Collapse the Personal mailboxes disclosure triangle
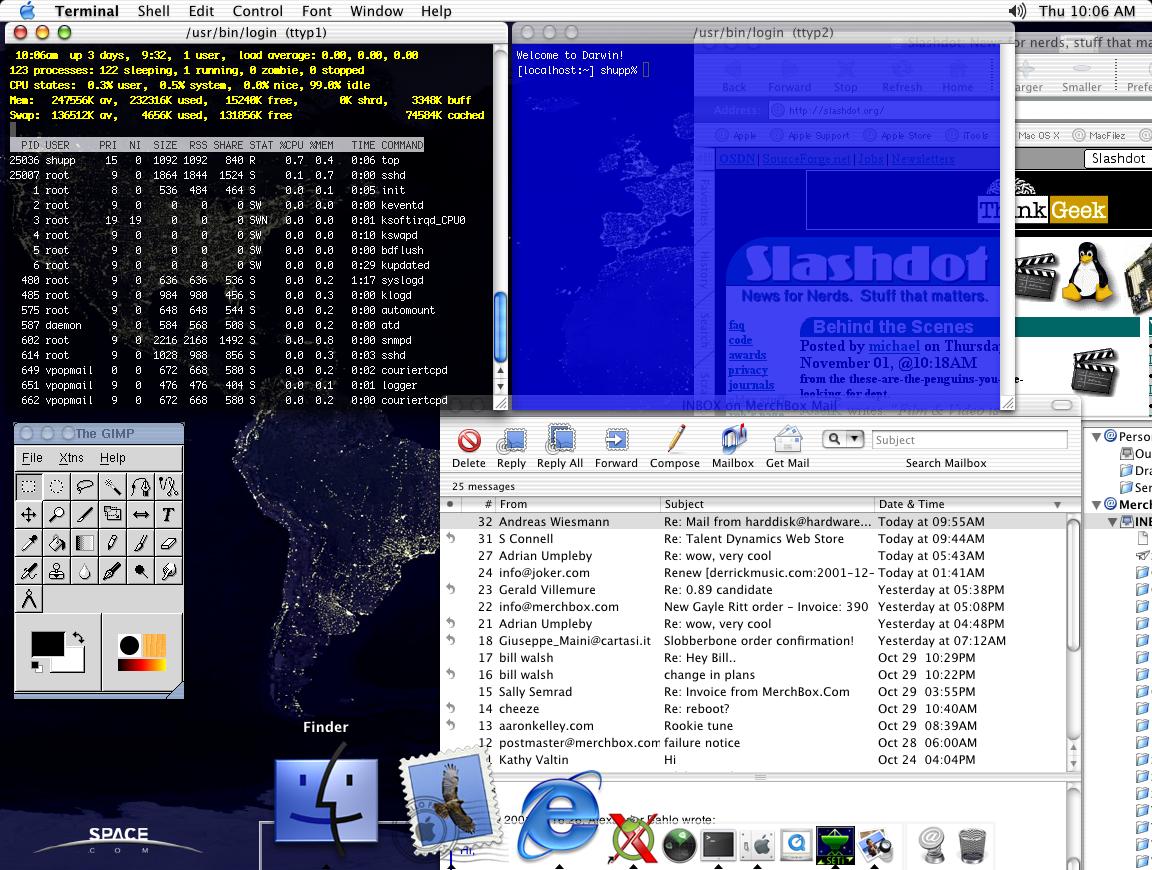Viewport: 1152px width, 870px height. click(x=1097, y=437)
